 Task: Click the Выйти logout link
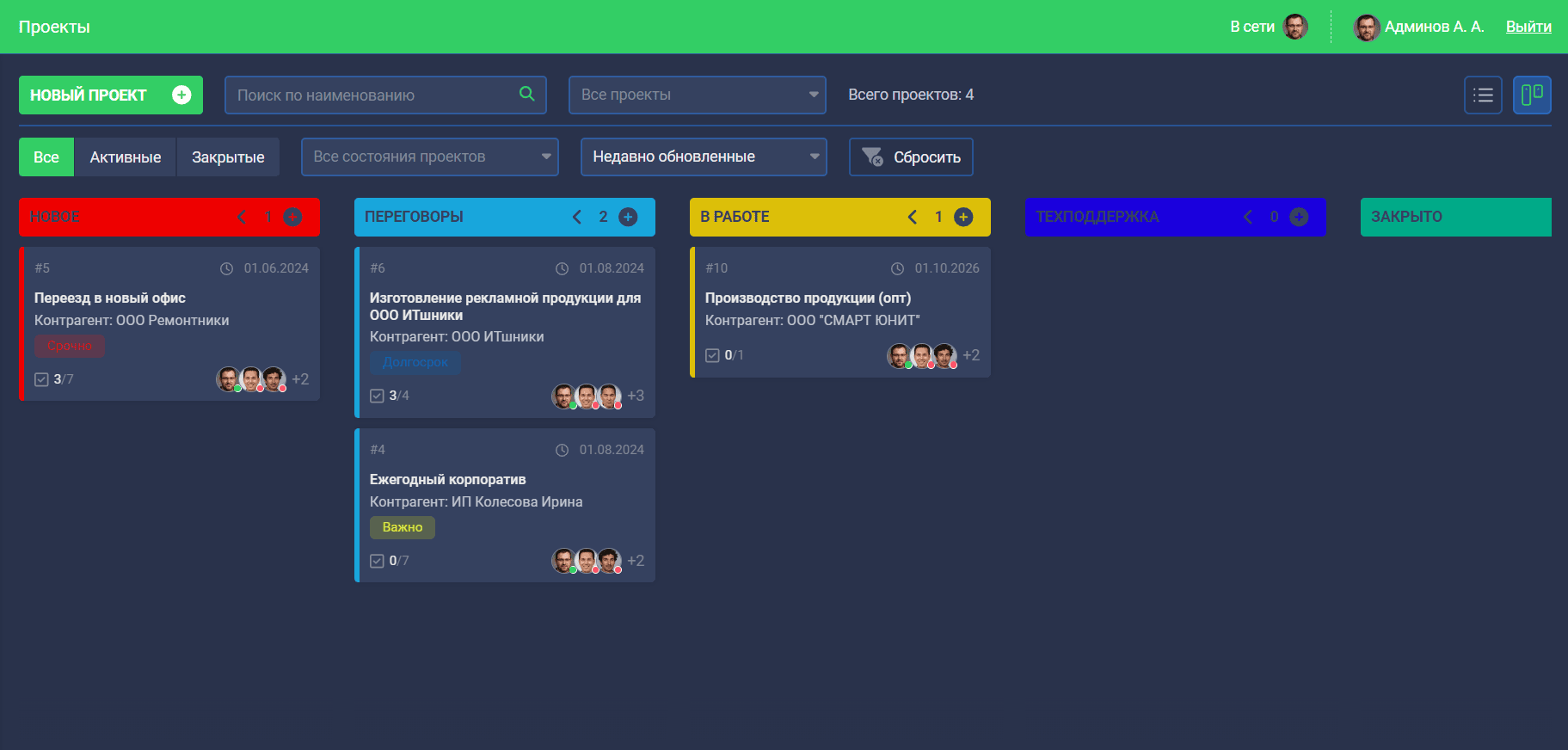pyautogui.click(x=1528, y=27)
